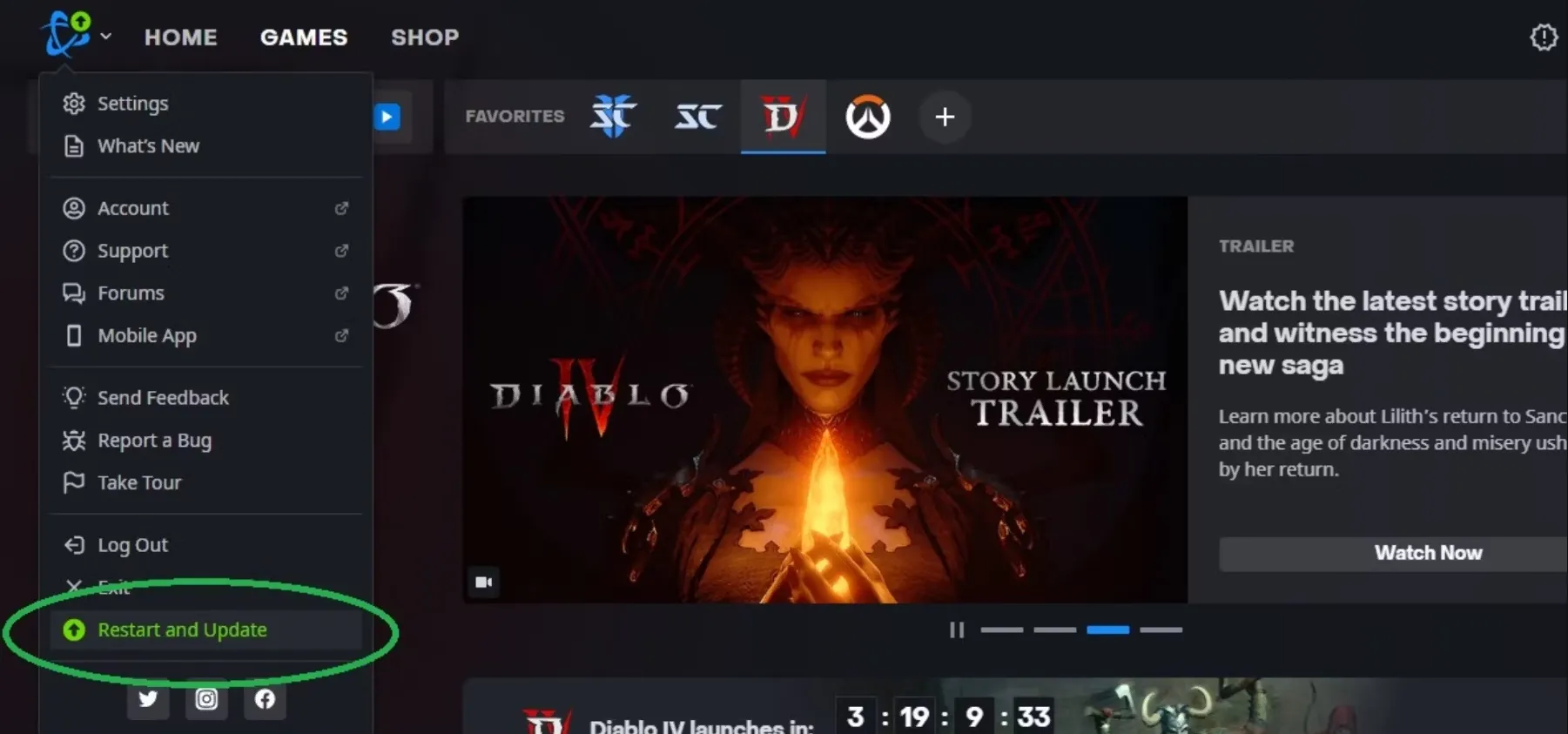The image size is (1568, 734).
Task: Select the StarCraft Remastered favorite icon
Action: [697, 117]
